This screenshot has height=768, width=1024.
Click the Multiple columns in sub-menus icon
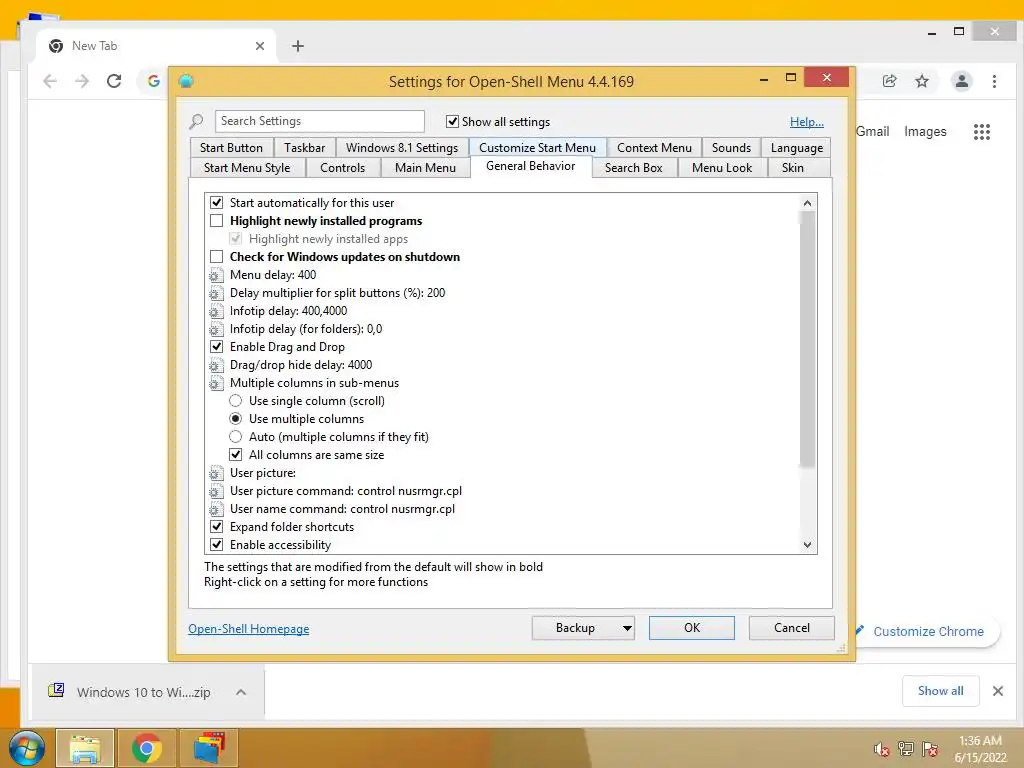216,383
